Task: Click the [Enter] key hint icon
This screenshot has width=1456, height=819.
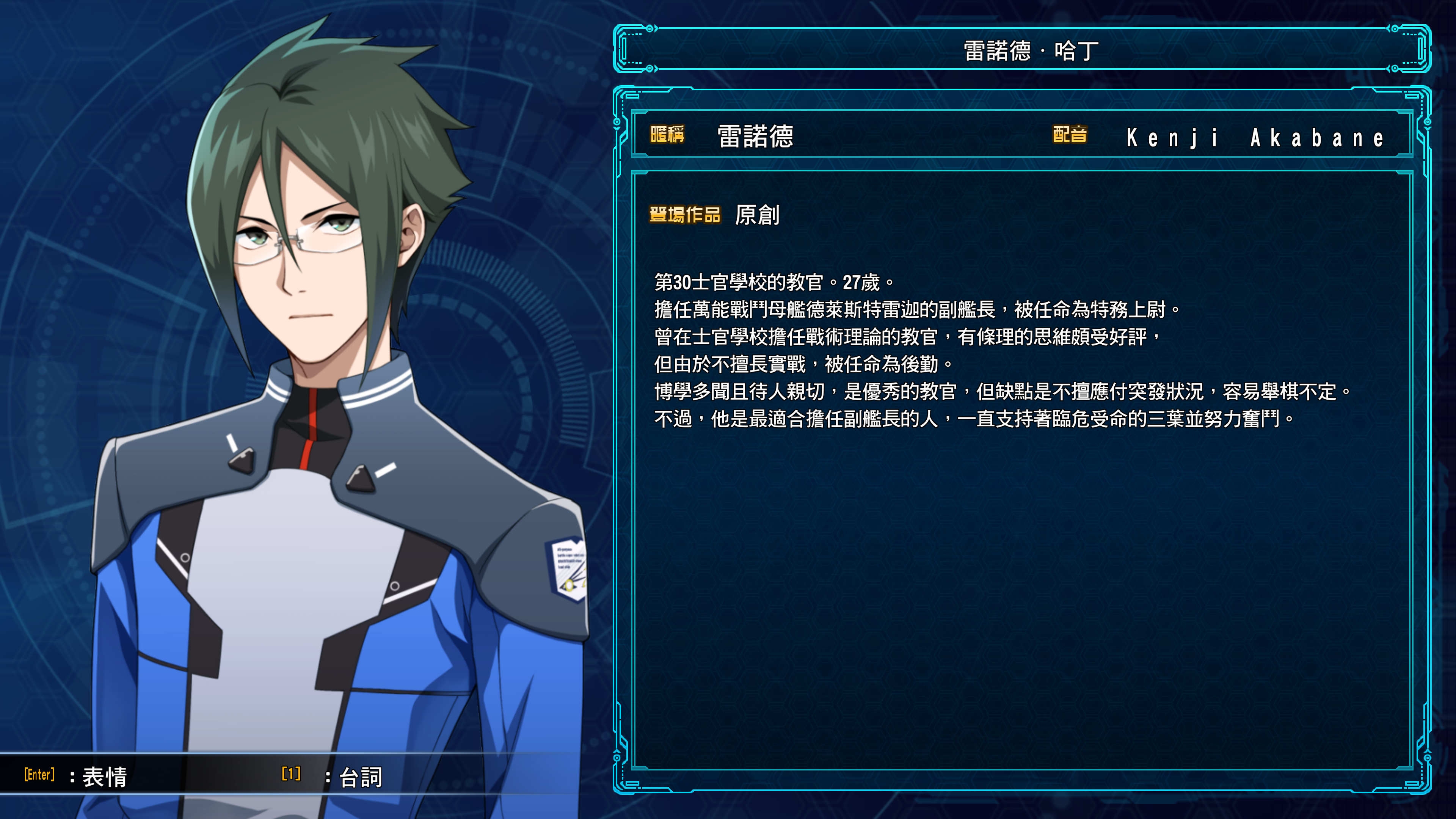Action: point(39,774)
